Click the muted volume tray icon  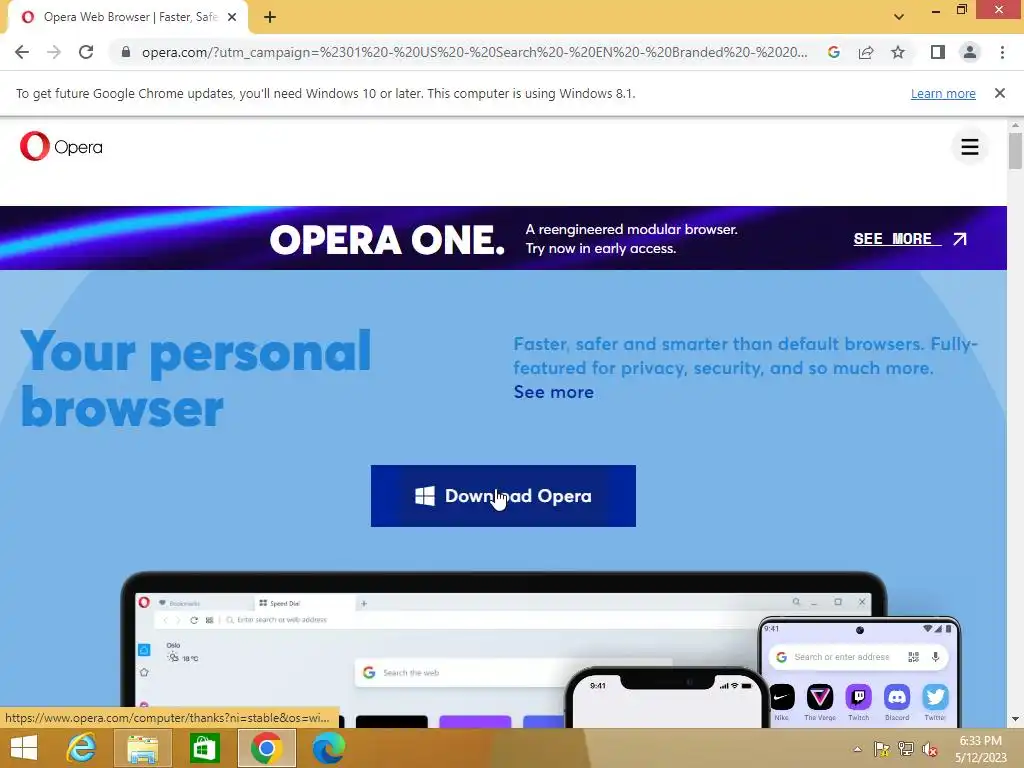(x=930, y=749)
